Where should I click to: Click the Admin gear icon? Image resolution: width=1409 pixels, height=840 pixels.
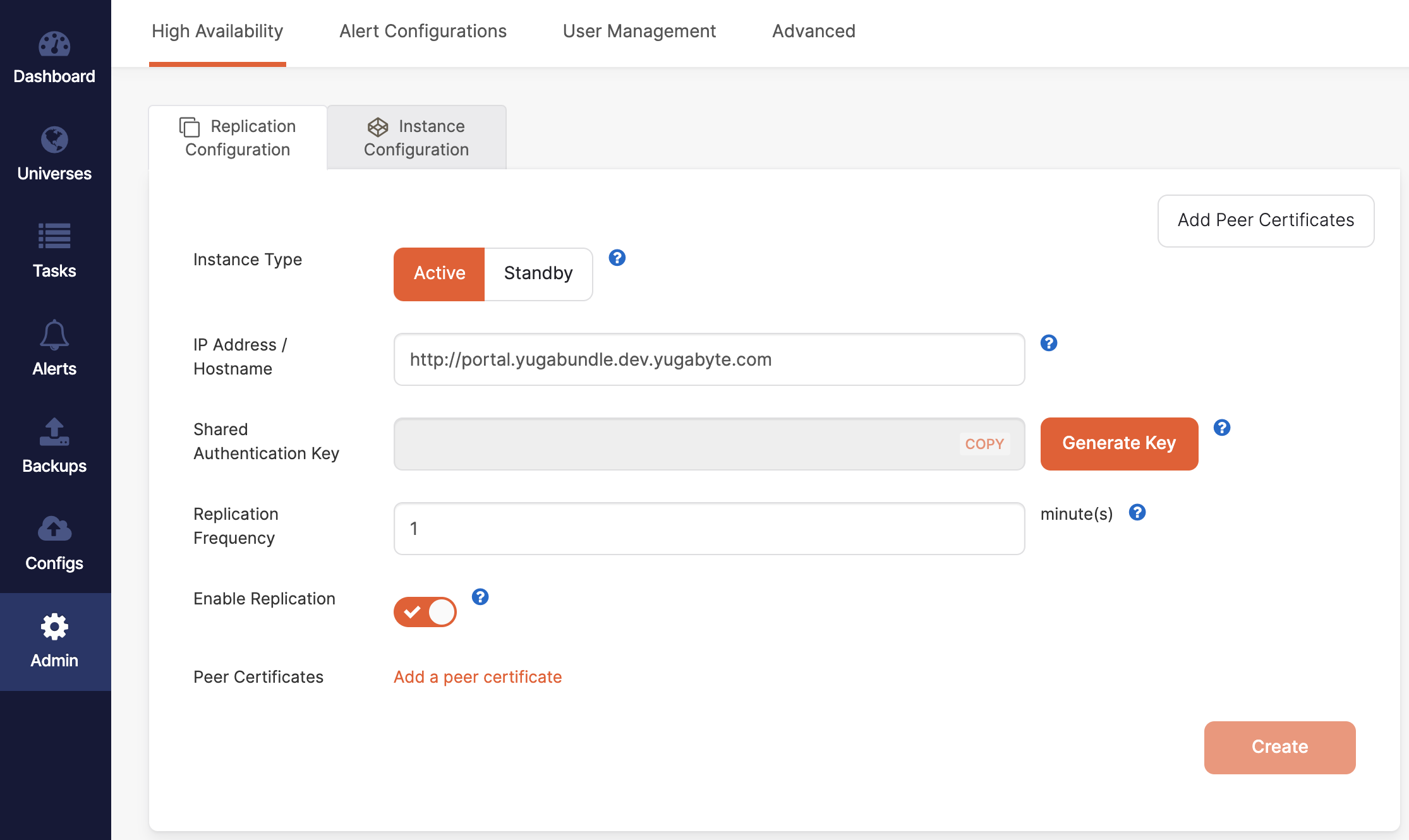(54, 627)
